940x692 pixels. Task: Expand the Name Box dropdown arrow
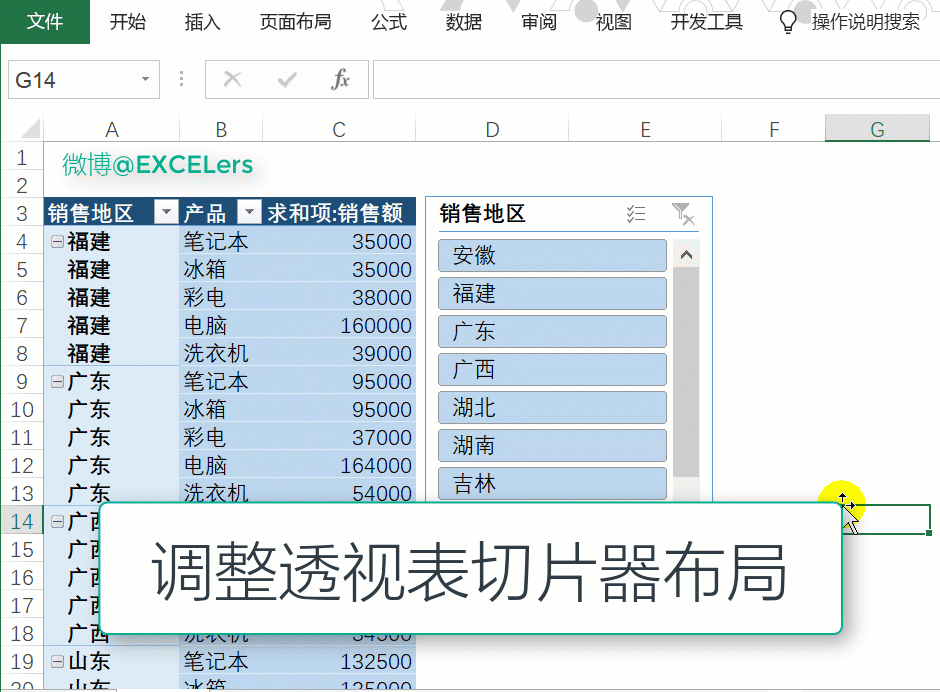point(146,80)
